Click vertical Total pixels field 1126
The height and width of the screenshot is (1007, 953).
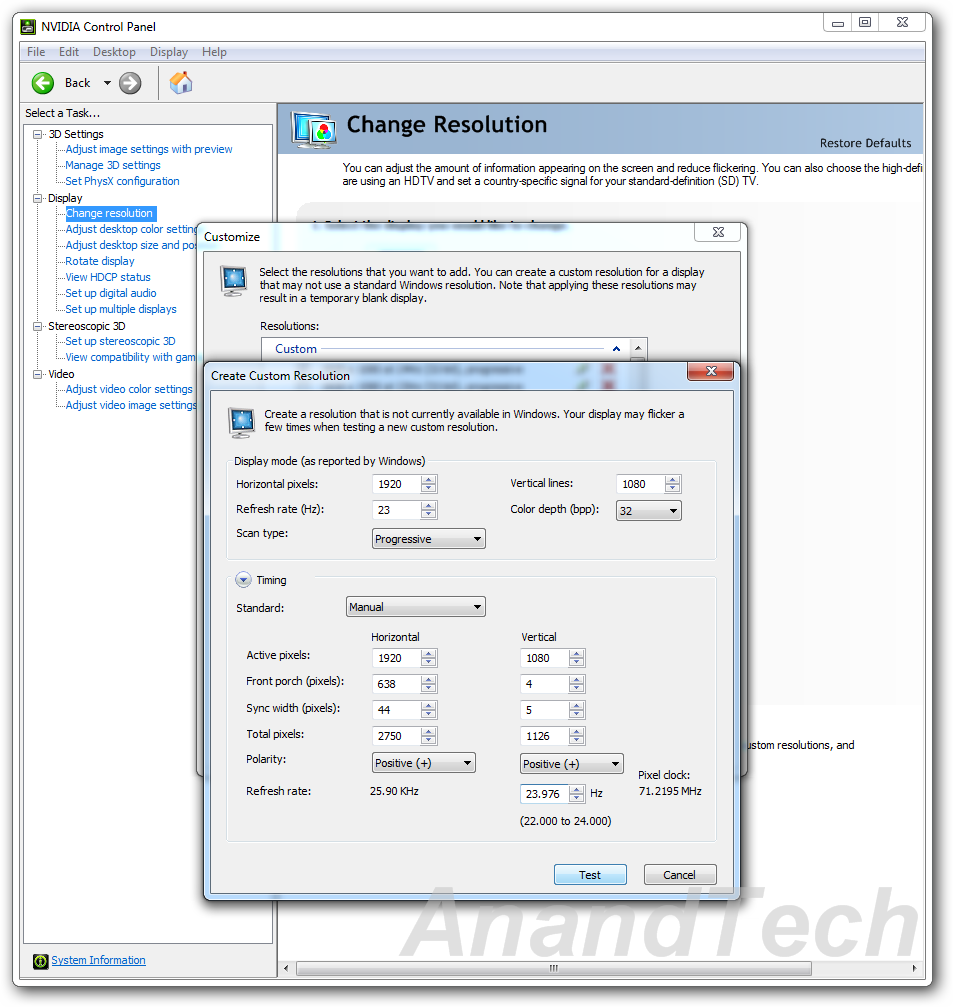pyautogui.click(x=544, y=736)
